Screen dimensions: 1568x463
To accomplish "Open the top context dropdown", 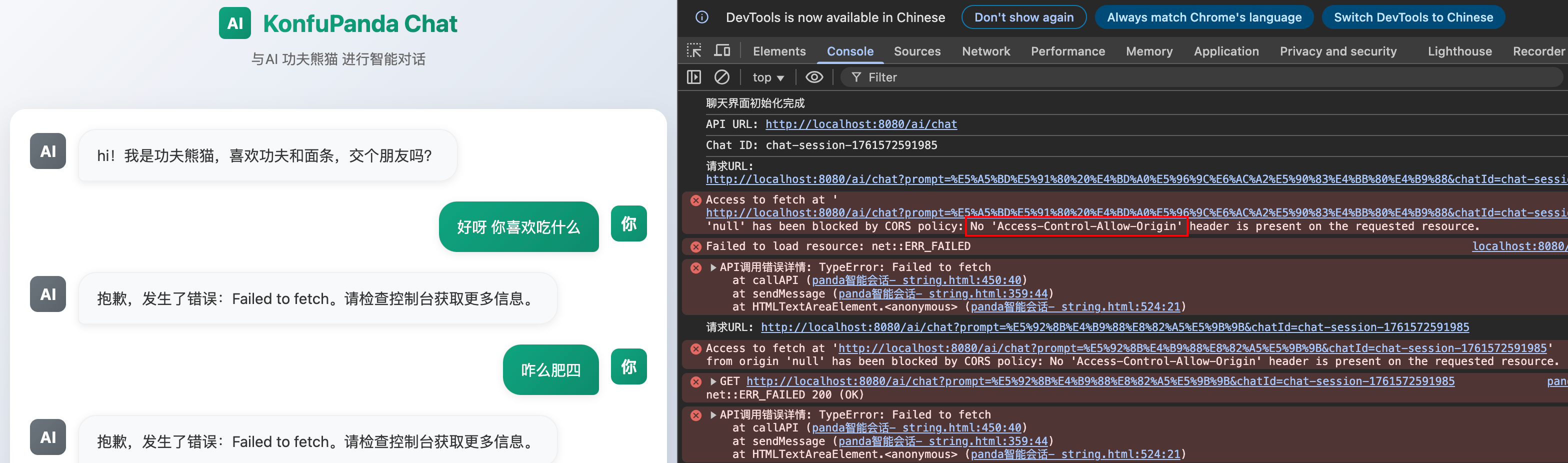I will 768,77.
